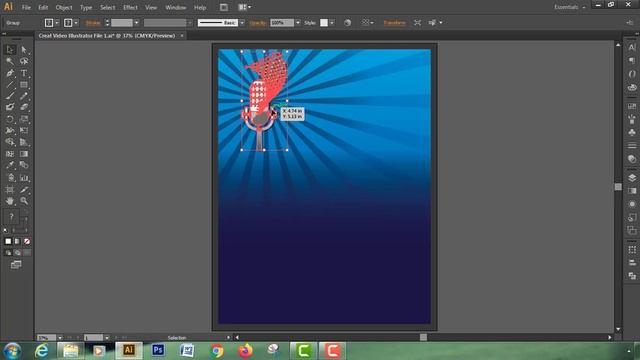Select the Free Transform tool
640x360 pixels.
pos(24,131)
